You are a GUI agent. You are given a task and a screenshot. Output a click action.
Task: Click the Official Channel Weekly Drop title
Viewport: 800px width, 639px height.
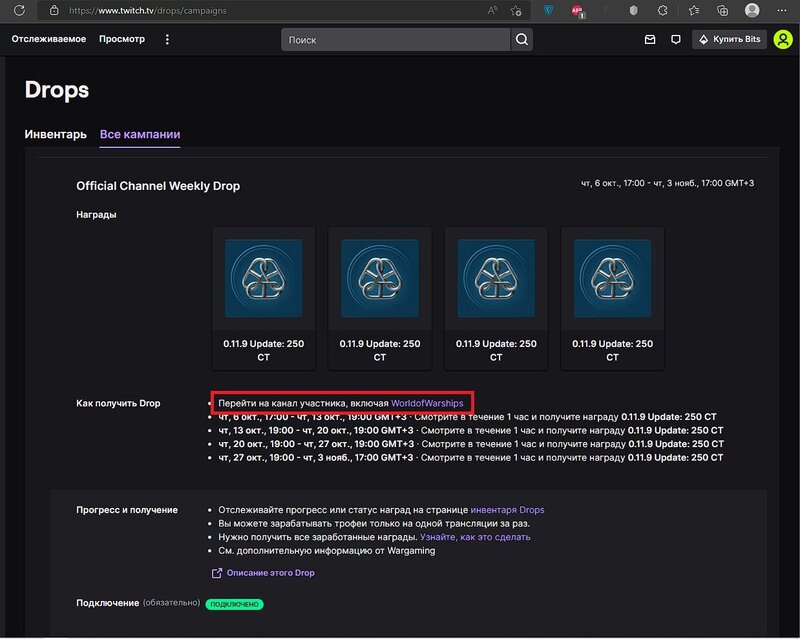158,186
